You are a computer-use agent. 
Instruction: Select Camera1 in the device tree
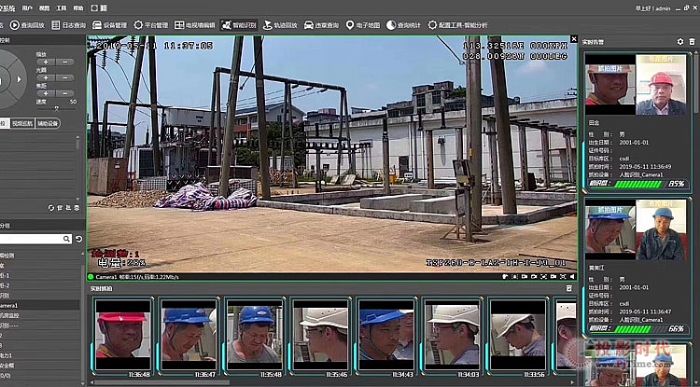click(9, 305)
